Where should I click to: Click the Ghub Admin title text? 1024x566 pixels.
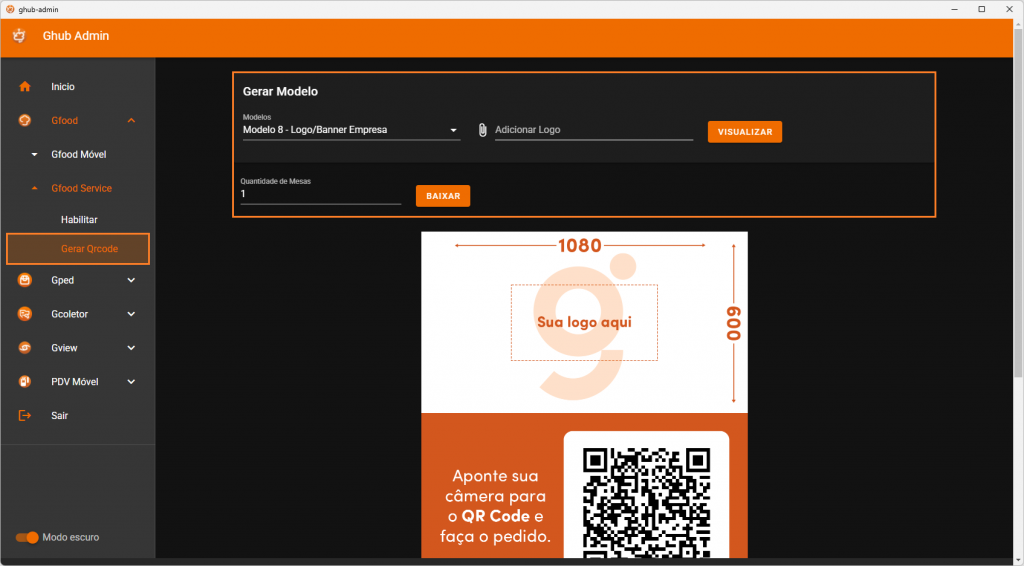tap(76, 36)
